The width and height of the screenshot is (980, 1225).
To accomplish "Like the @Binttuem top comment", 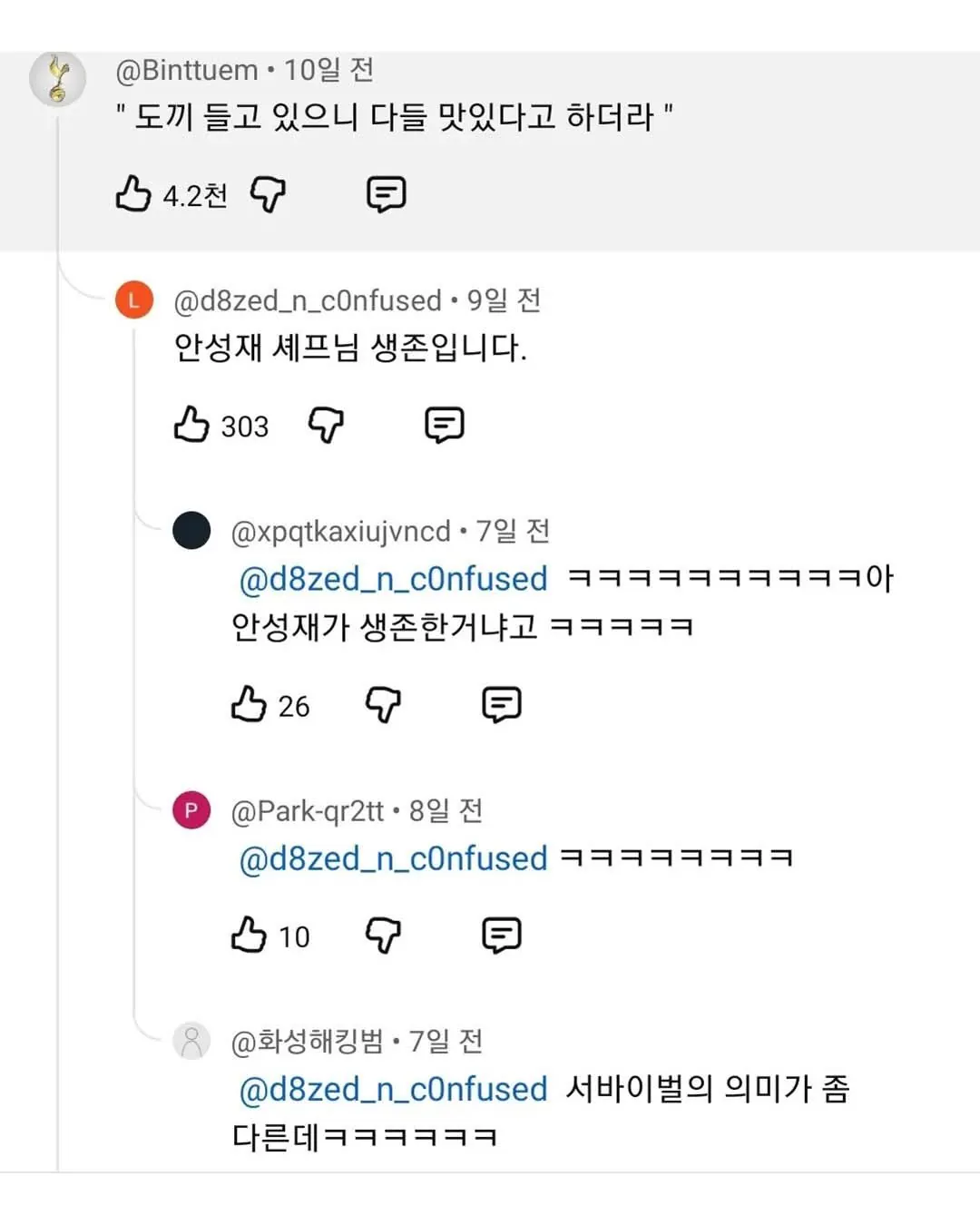I will (x=133, y=194).
